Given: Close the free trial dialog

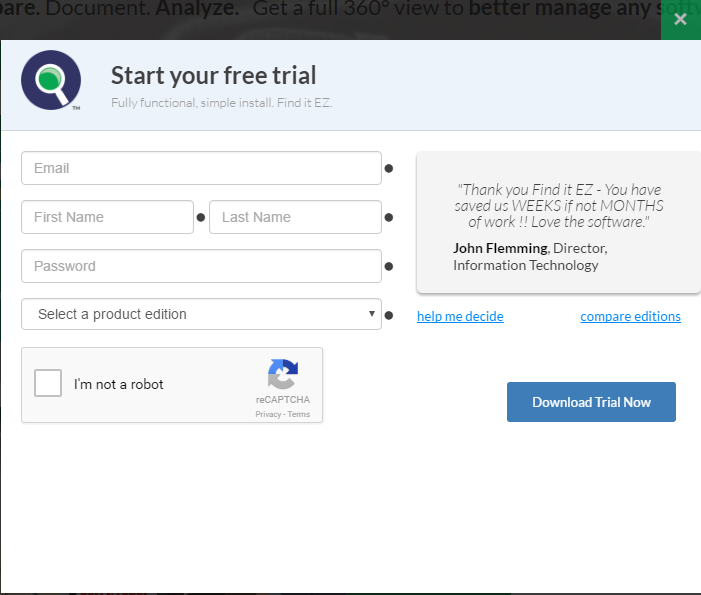Looking at the screenshot, I should pyautogui.click(x=680, y=19).
